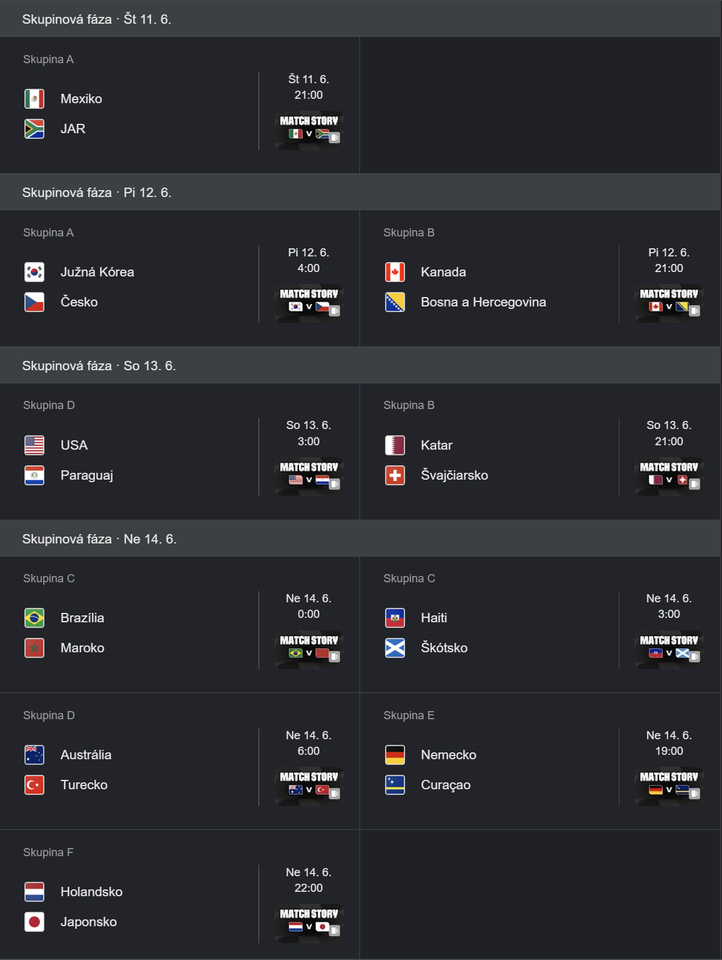Open Match Story for Haiti v Škótsko

[x=669, y=648]
